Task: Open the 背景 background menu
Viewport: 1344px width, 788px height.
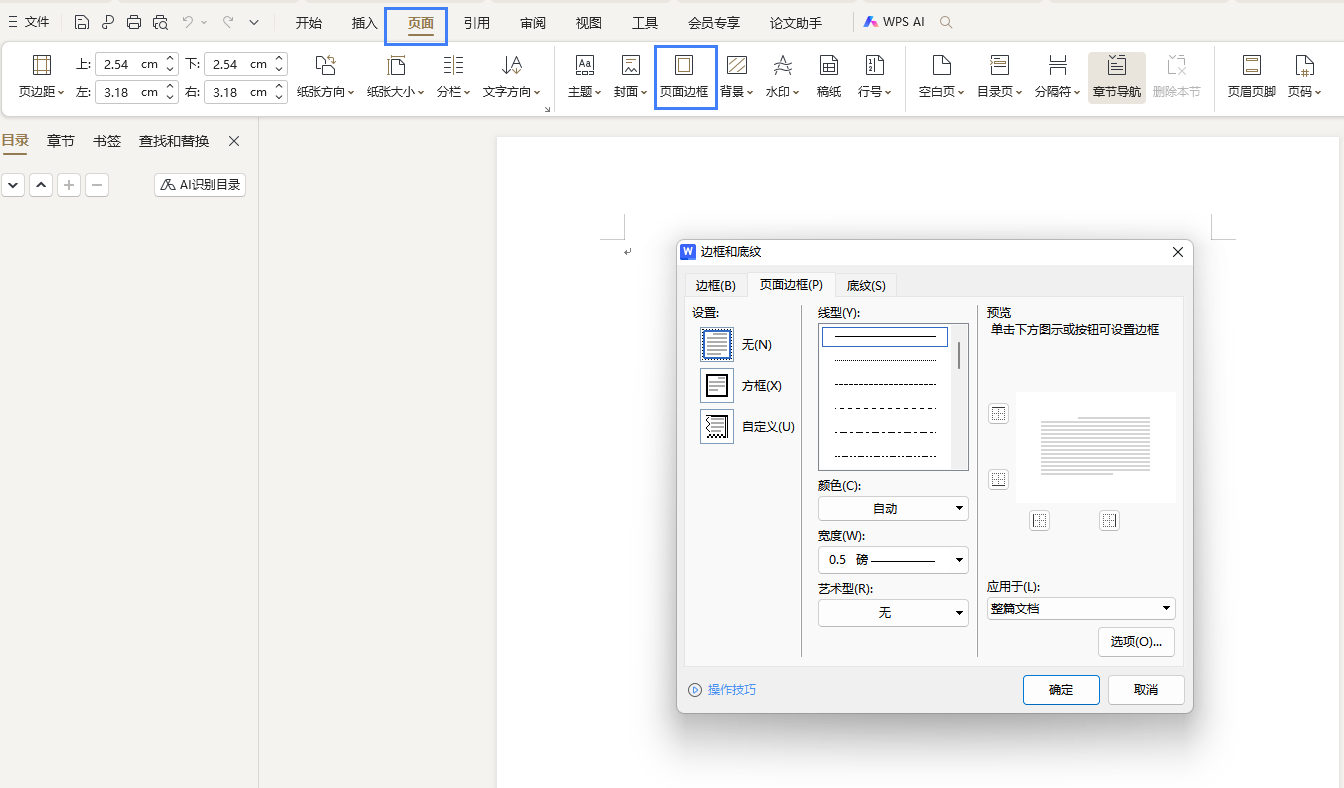Action: coord(737,77)
